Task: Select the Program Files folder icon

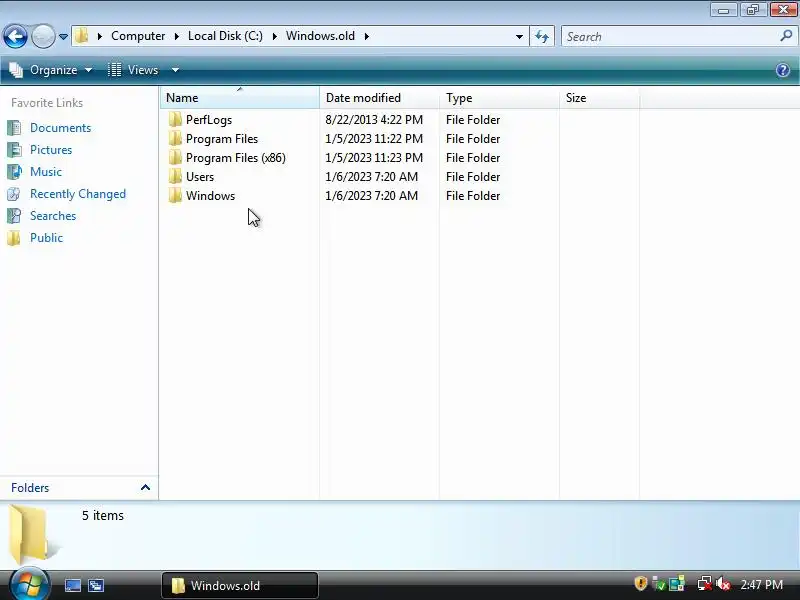Action: pos(175,138)
